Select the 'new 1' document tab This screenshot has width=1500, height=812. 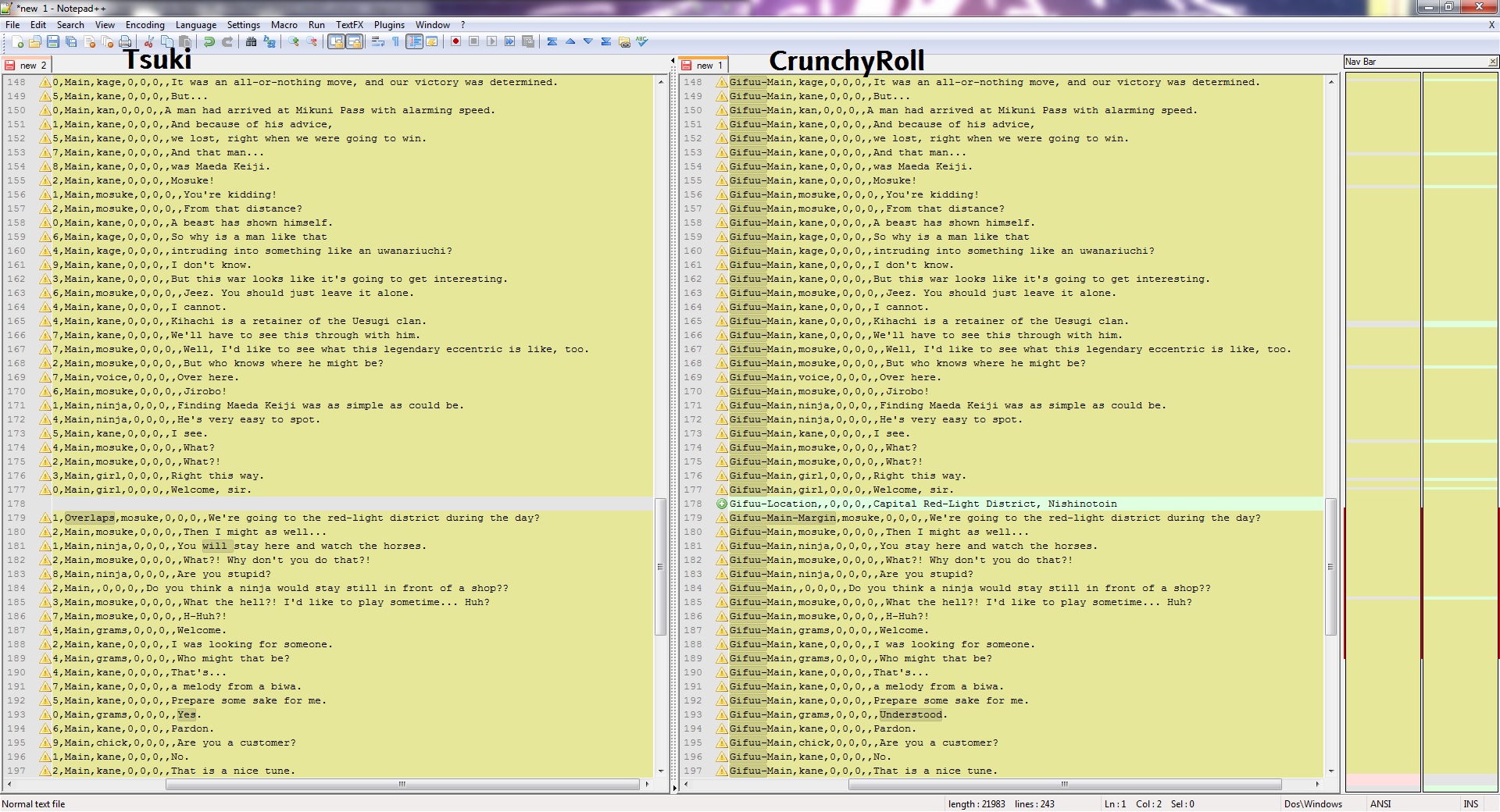(703, 65)
